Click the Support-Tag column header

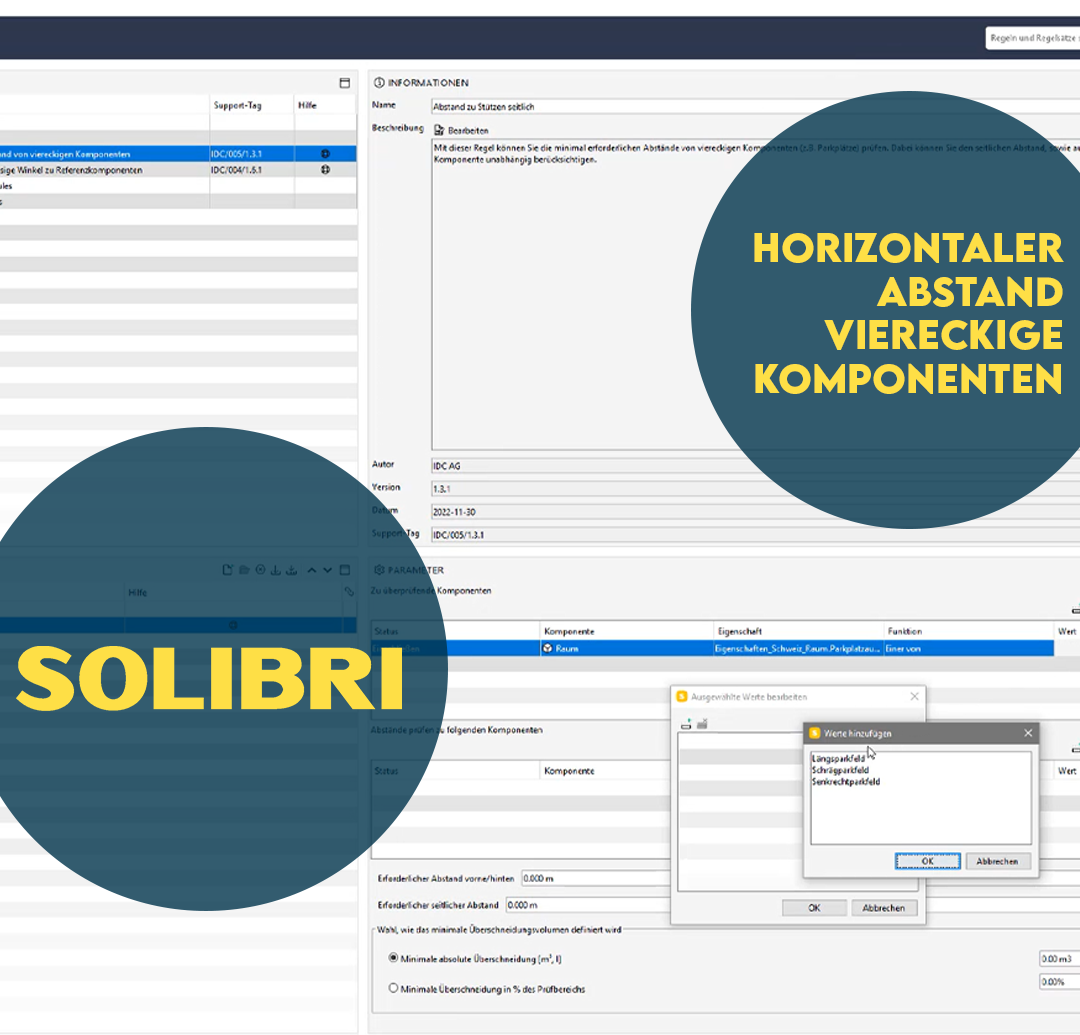[x=238, y=105]
